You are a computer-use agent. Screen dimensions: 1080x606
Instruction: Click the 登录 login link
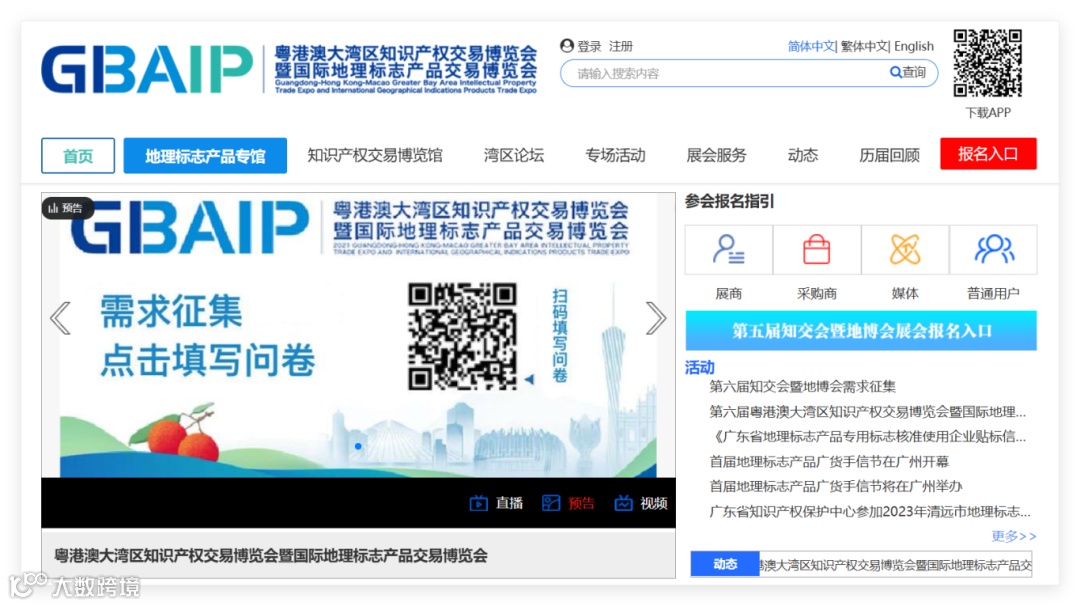[x=589, y=46]
